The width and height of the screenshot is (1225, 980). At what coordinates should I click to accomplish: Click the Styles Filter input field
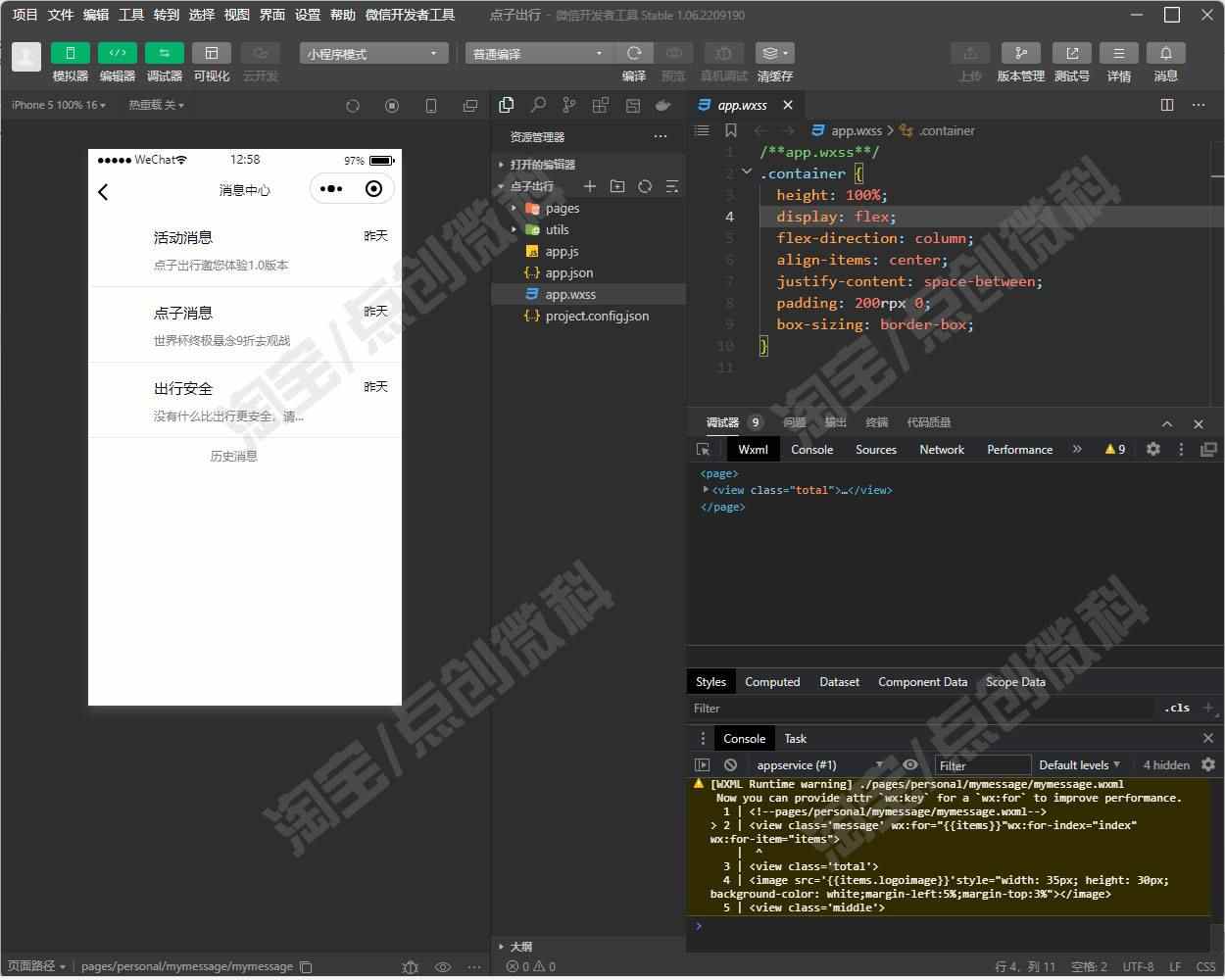click(x=921, y=709)
